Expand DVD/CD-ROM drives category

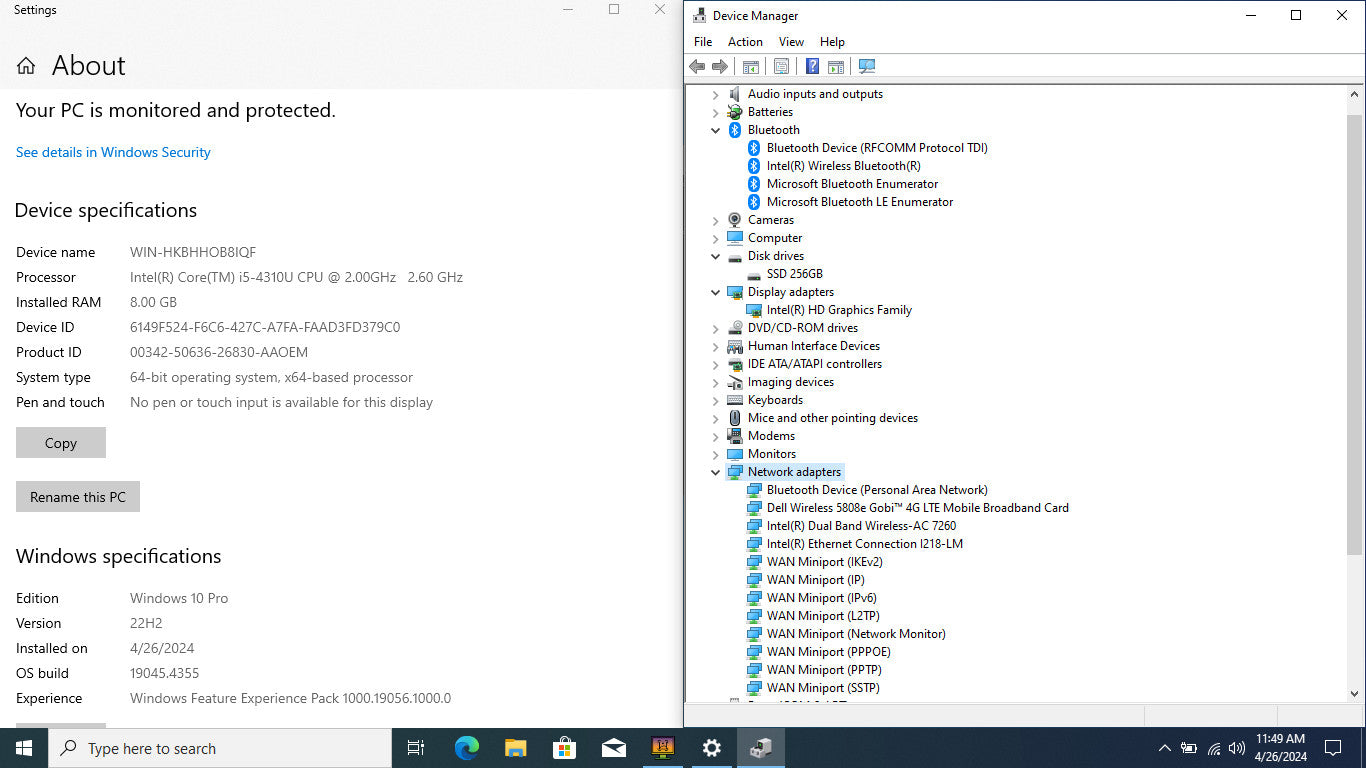tap(715, 328)
